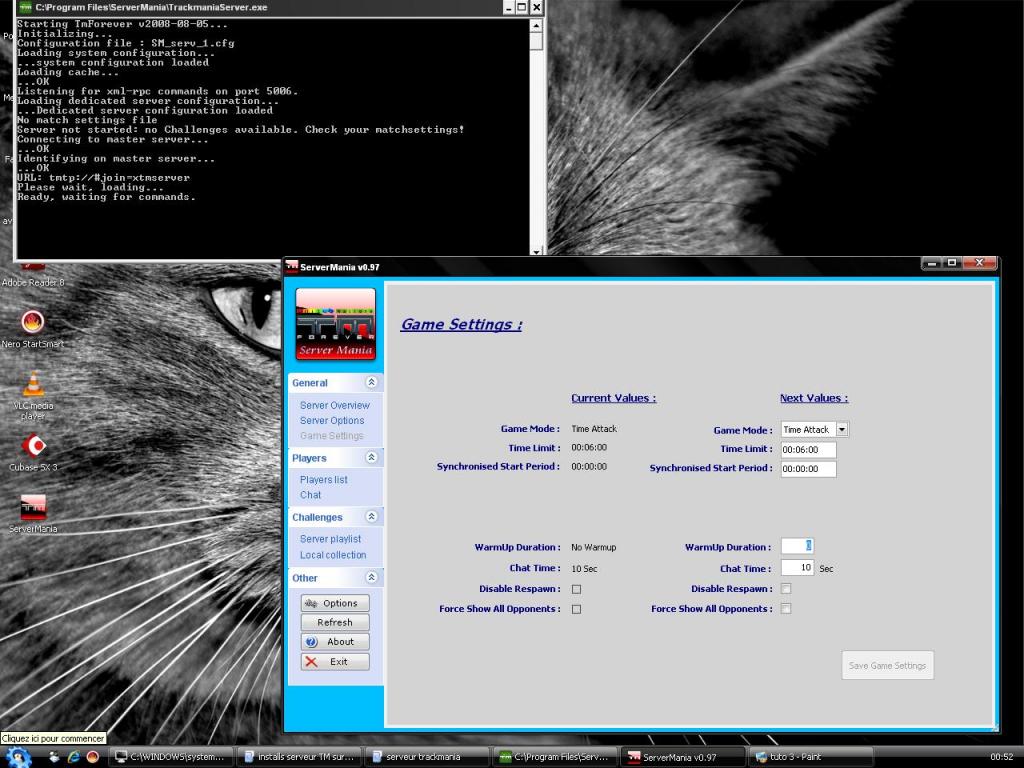Enable Force Show All Opponents under Next Values
Viewport: 1024px width, 768px height.
tap(786, 609)
